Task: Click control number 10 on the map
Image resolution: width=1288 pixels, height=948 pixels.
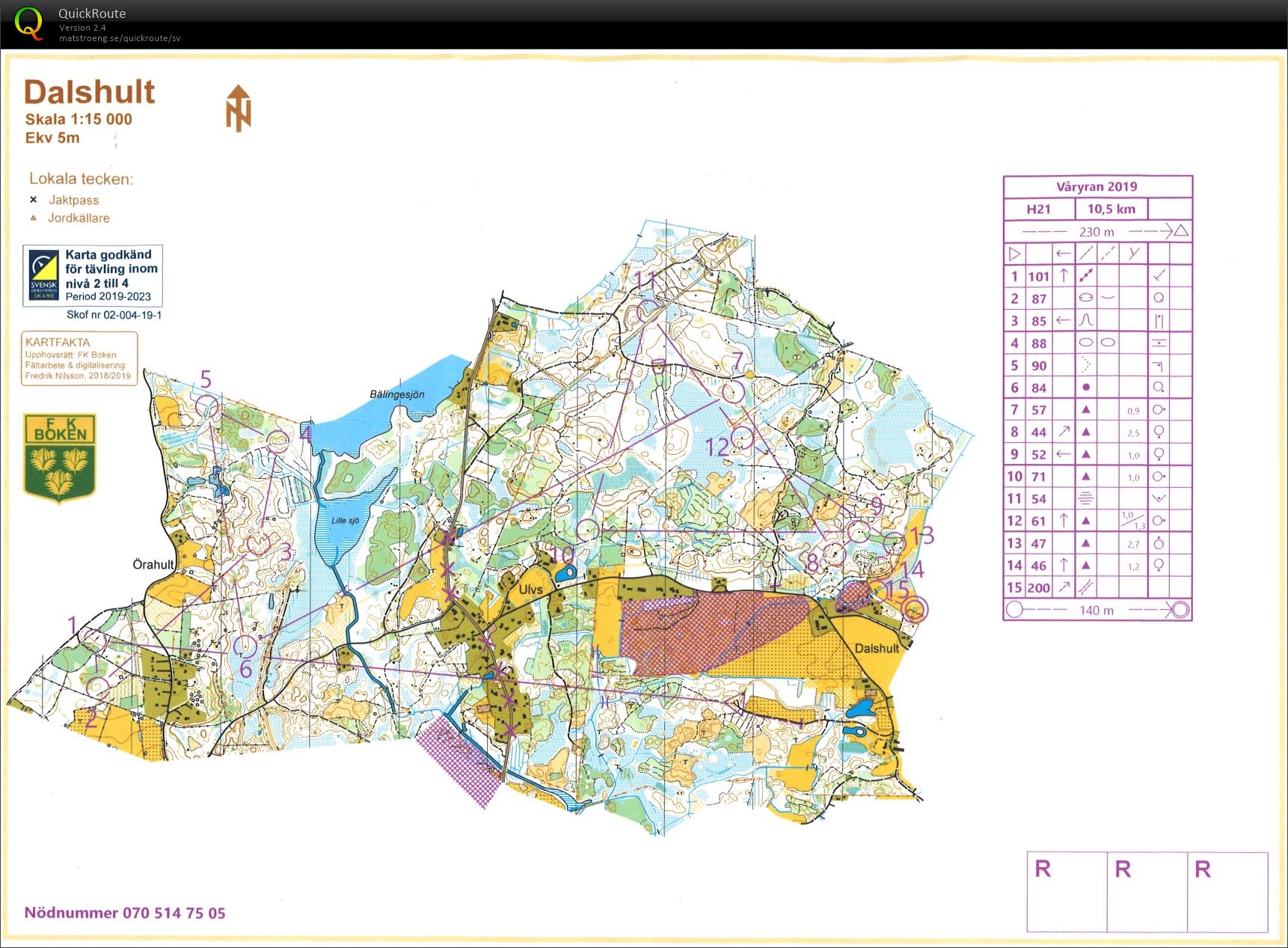Action: coord(562,554)
